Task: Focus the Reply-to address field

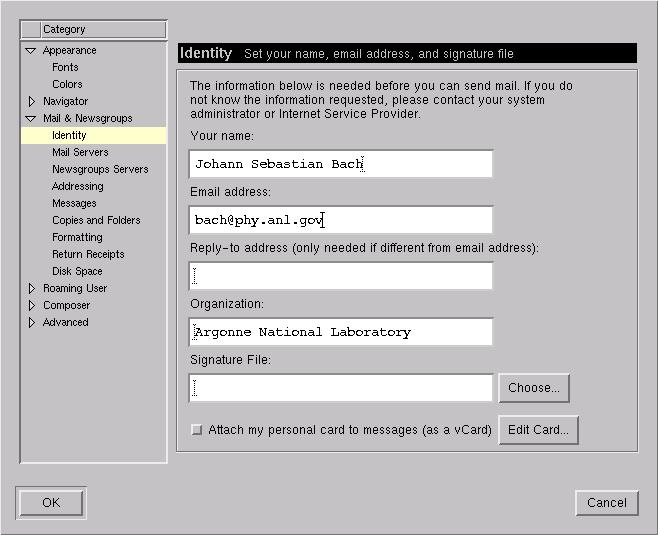Action: coord(341,276)
